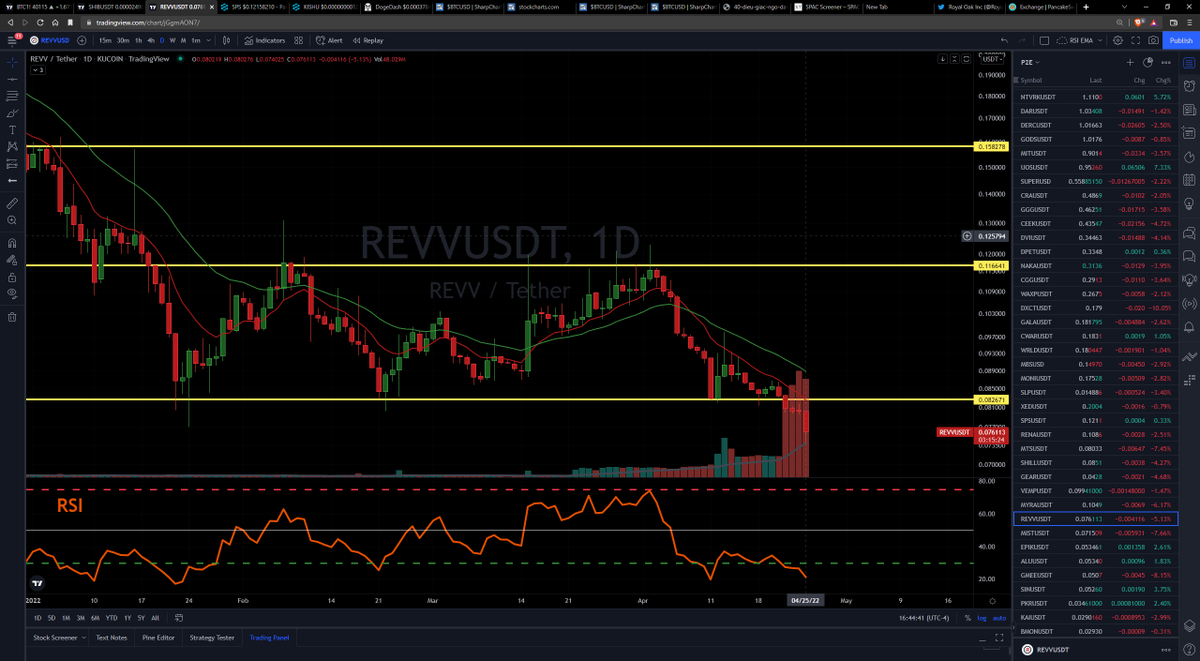Open the chart layout selector square icon
Viewport: 1200px width, 661px height.
[x=1044, y=40]
